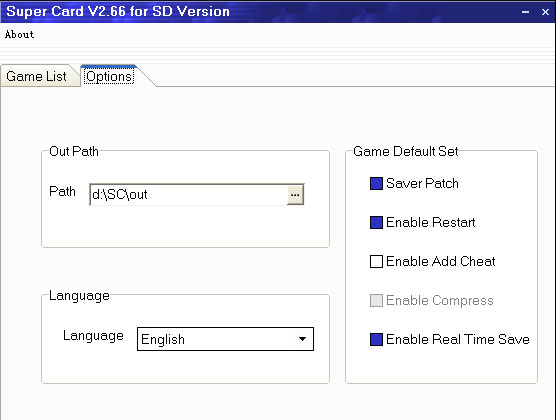Click the d:\SC\out path text field
The width and height of the screenshot is (556, 420).
188,194
